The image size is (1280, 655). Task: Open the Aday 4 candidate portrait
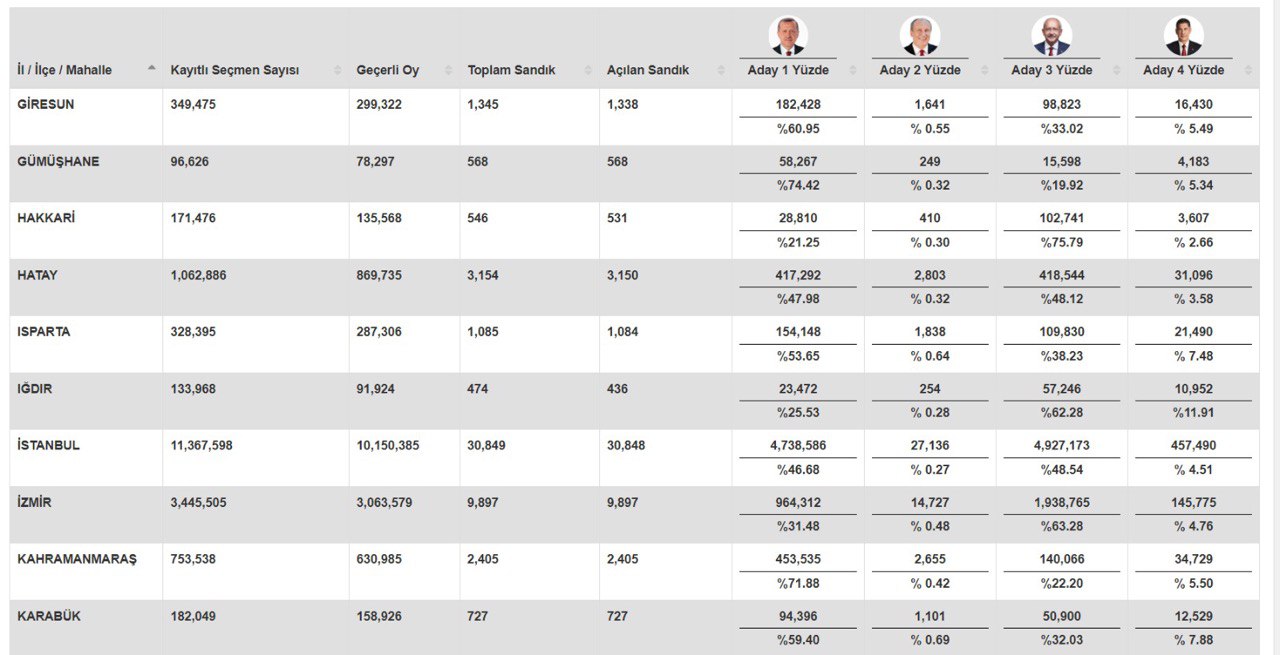pos(1183,36)
